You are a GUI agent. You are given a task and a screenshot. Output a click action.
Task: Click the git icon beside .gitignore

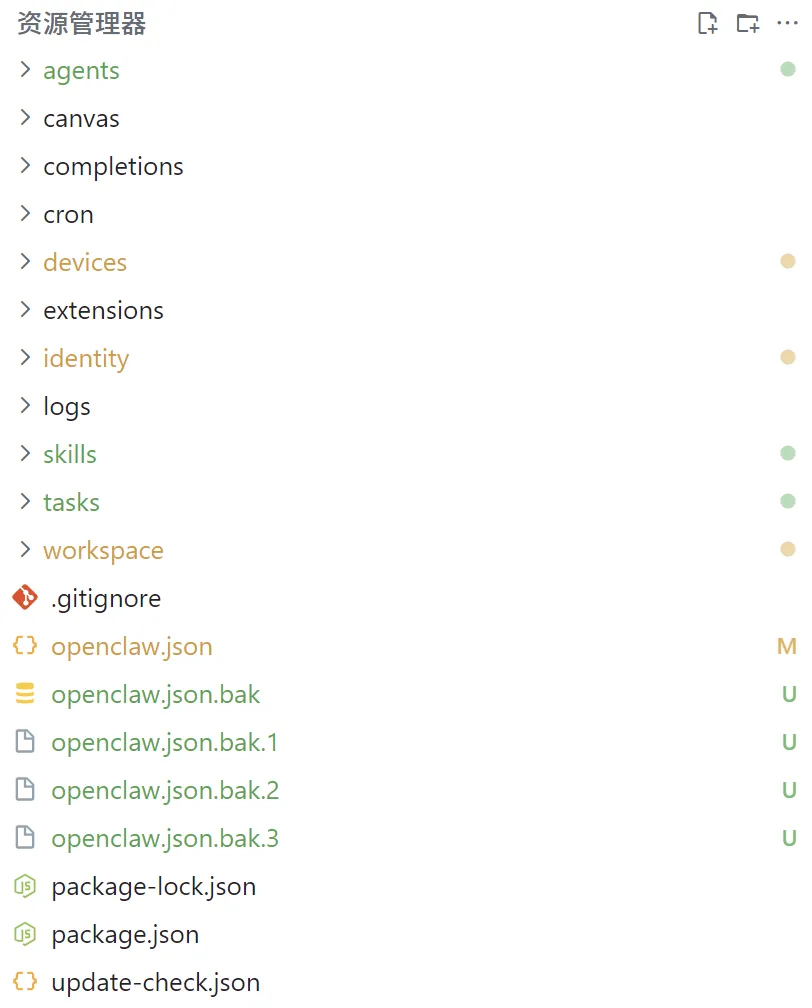tap(25, 598)
